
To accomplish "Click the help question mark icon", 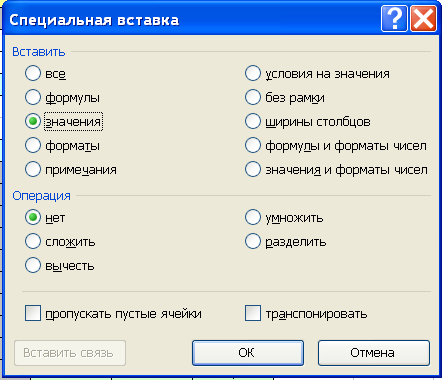I will pos(394,19).
